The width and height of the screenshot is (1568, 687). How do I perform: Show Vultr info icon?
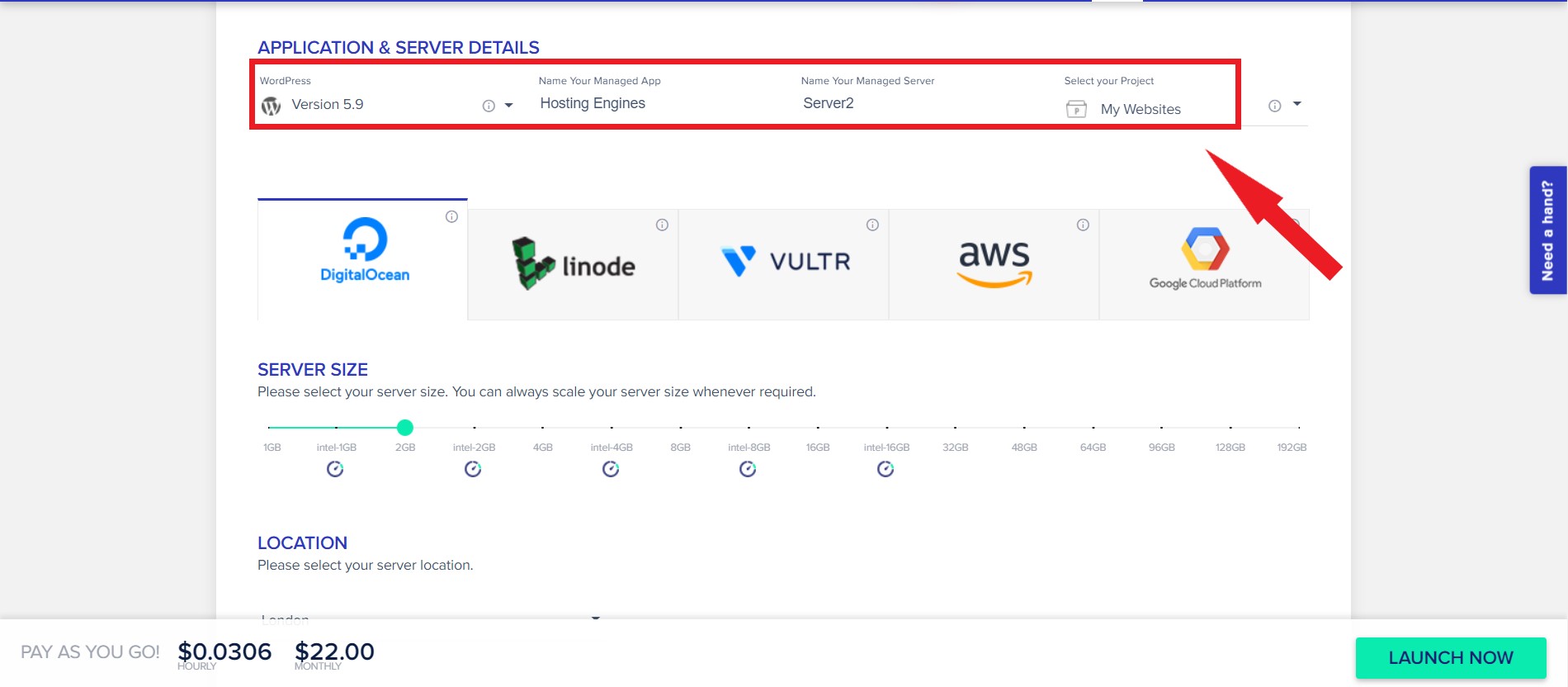872,225
